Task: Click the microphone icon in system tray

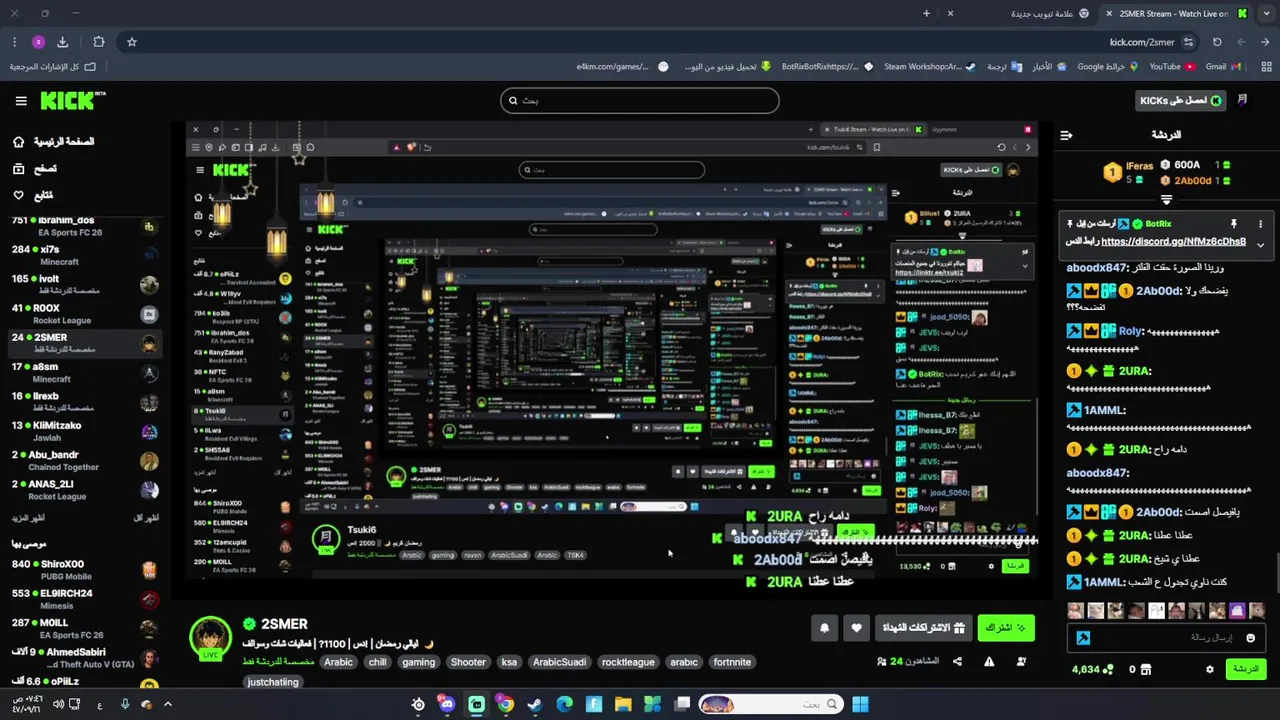Action: pyautogui.click(x=125, y=704)
